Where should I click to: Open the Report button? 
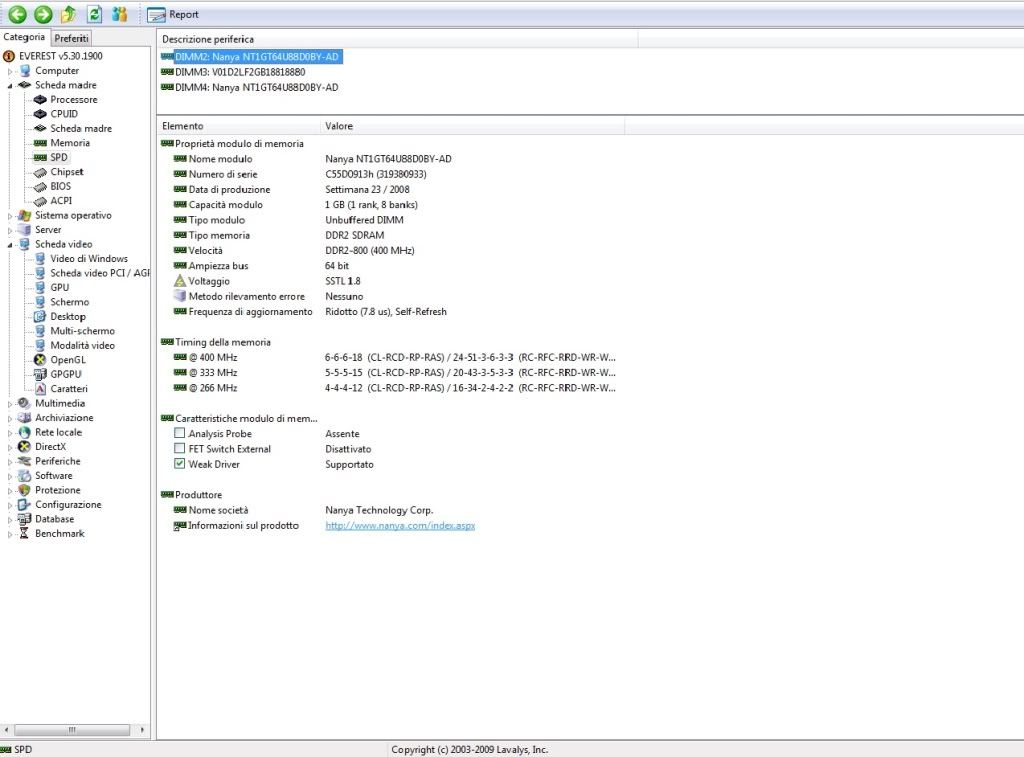pos(173,14)
